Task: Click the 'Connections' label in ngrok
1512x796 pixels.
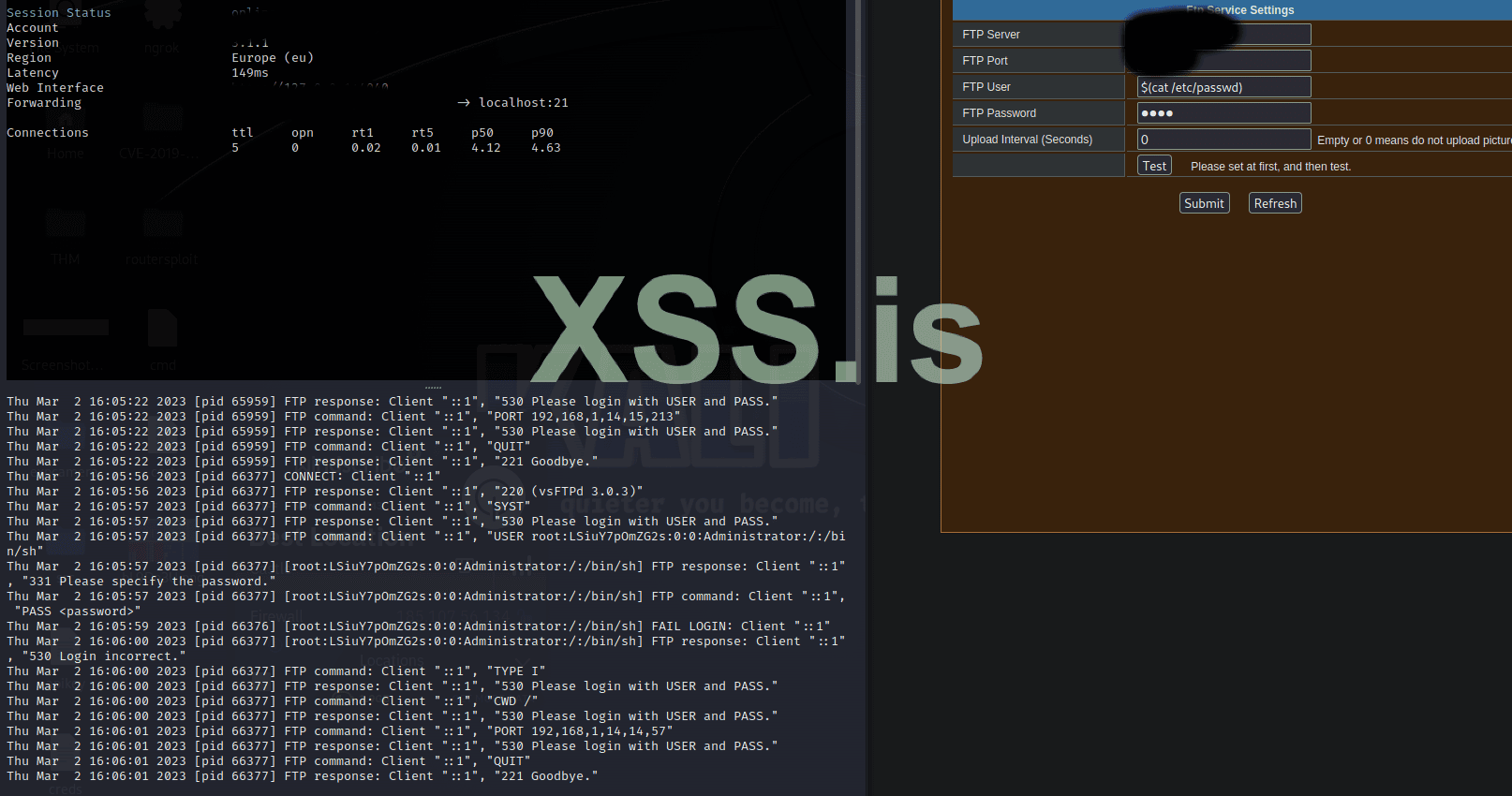Action: pos(48,133)
